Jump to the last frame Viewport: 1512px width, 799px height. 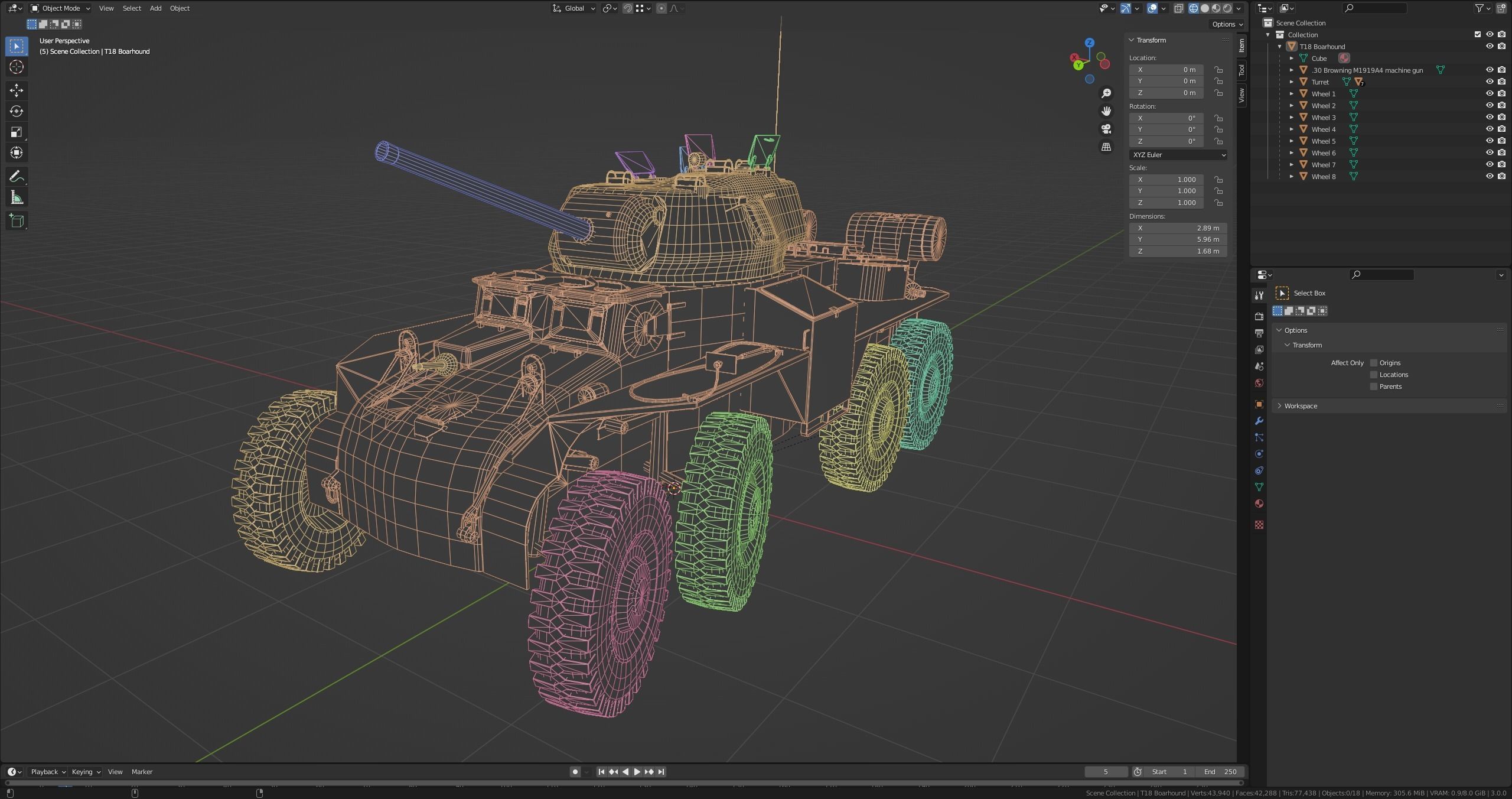[x=661, y=772]
